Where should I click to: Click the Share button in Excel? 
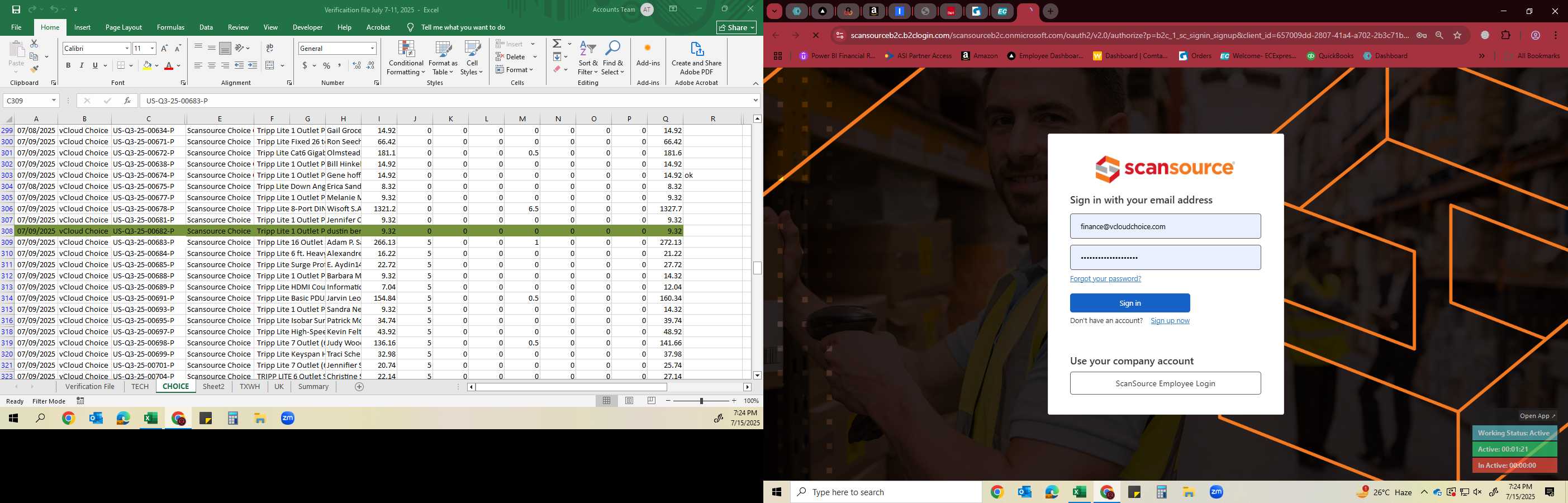click(x=736, y=27)
